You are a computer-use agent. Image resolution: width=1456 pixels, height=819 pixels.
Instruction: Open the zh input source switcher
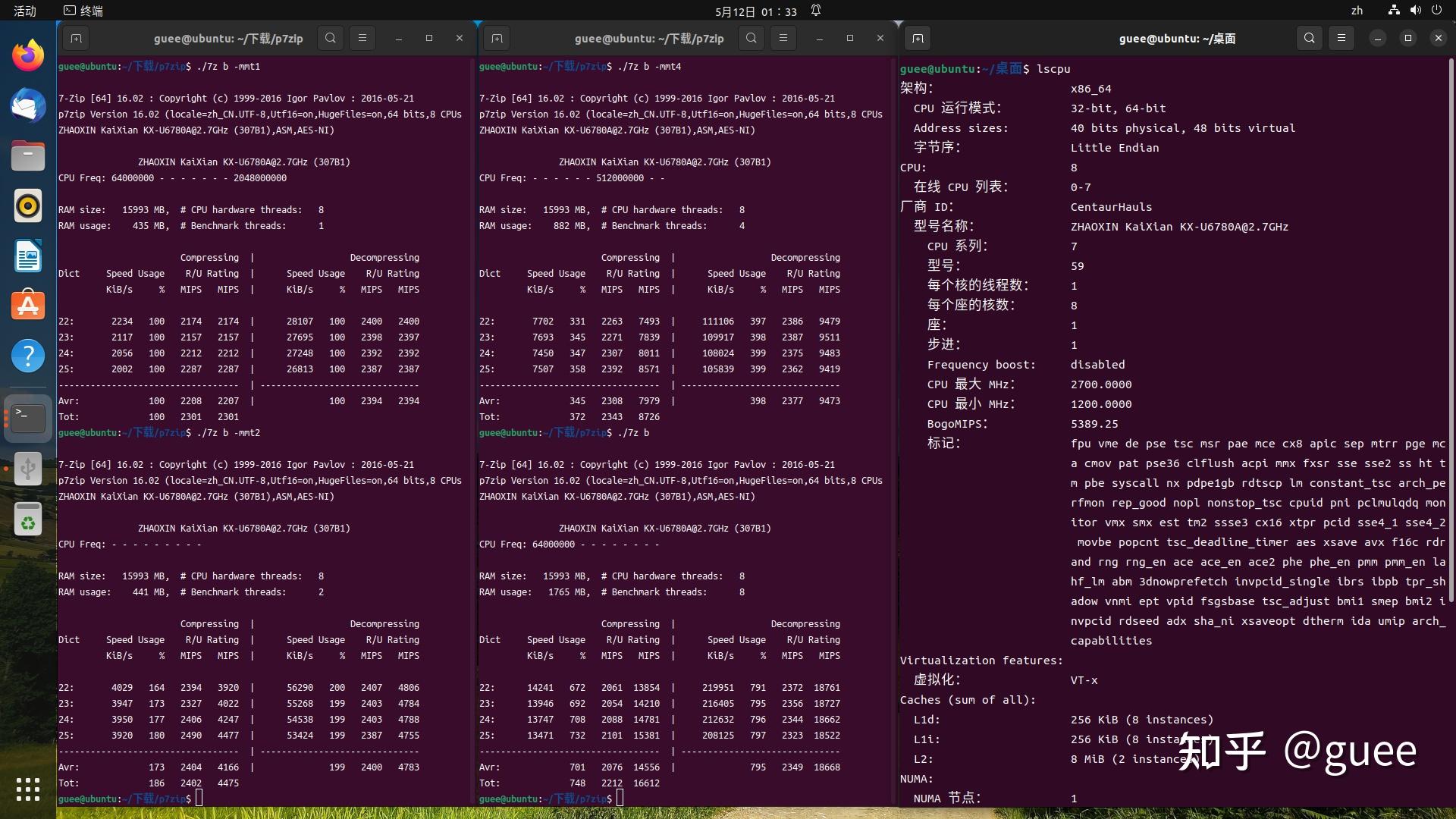click(1357, 10)
